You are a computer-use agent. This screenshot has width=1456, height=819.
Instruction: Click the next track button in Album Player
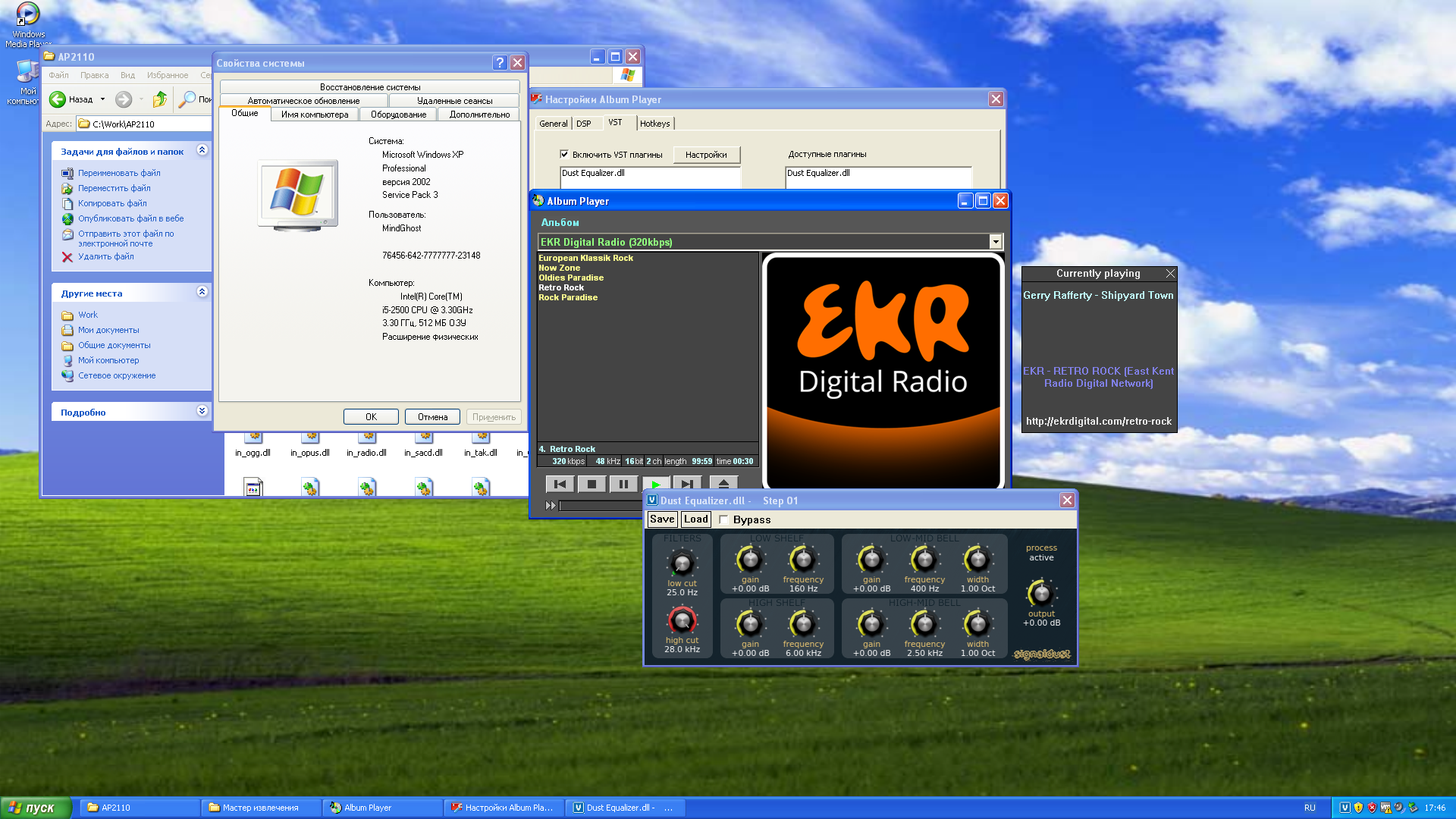click(687, 484)
